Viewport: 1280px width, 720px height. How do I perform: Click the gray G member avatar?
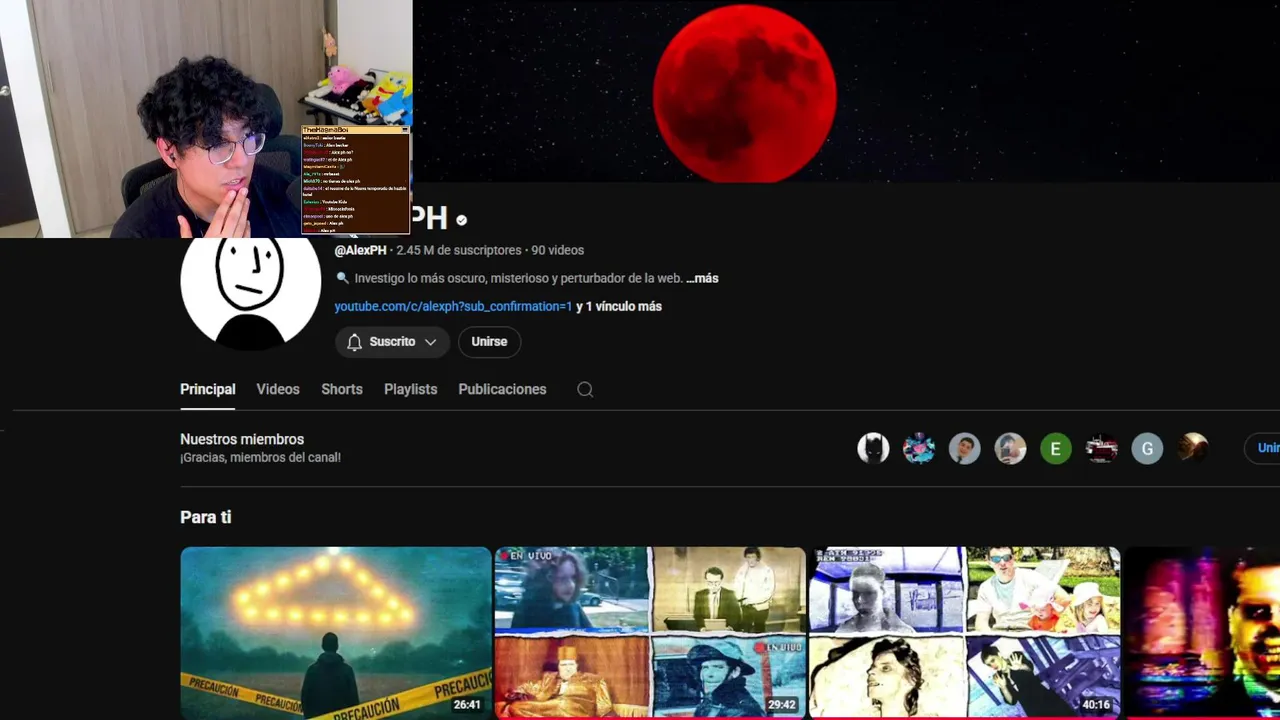1147,448
